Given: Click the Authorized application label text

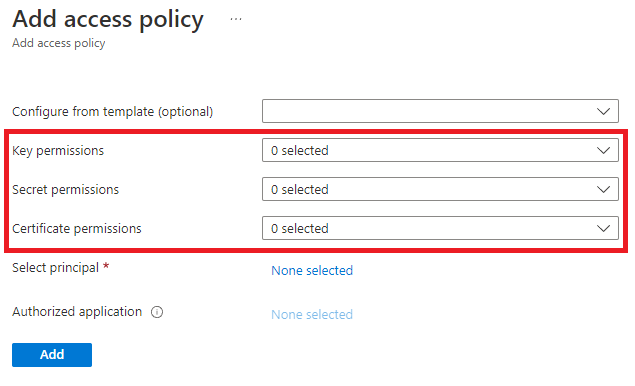Looking at the screenshot, I should click(77, 312).
